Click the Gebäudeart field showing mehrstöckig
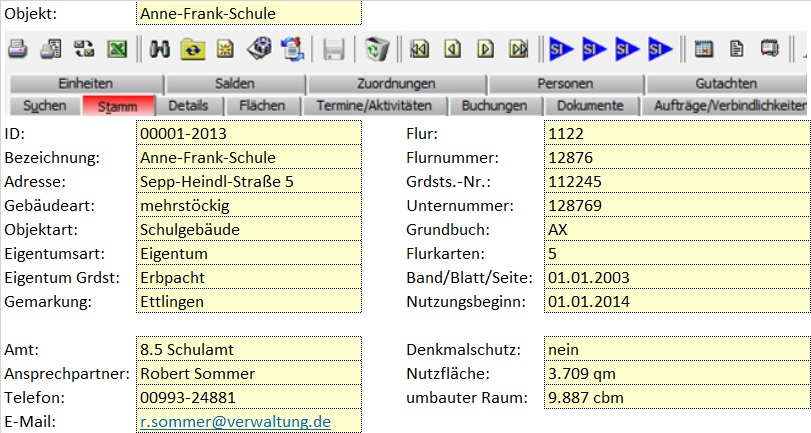Screen dimensions: 811x433 [248, 206]
